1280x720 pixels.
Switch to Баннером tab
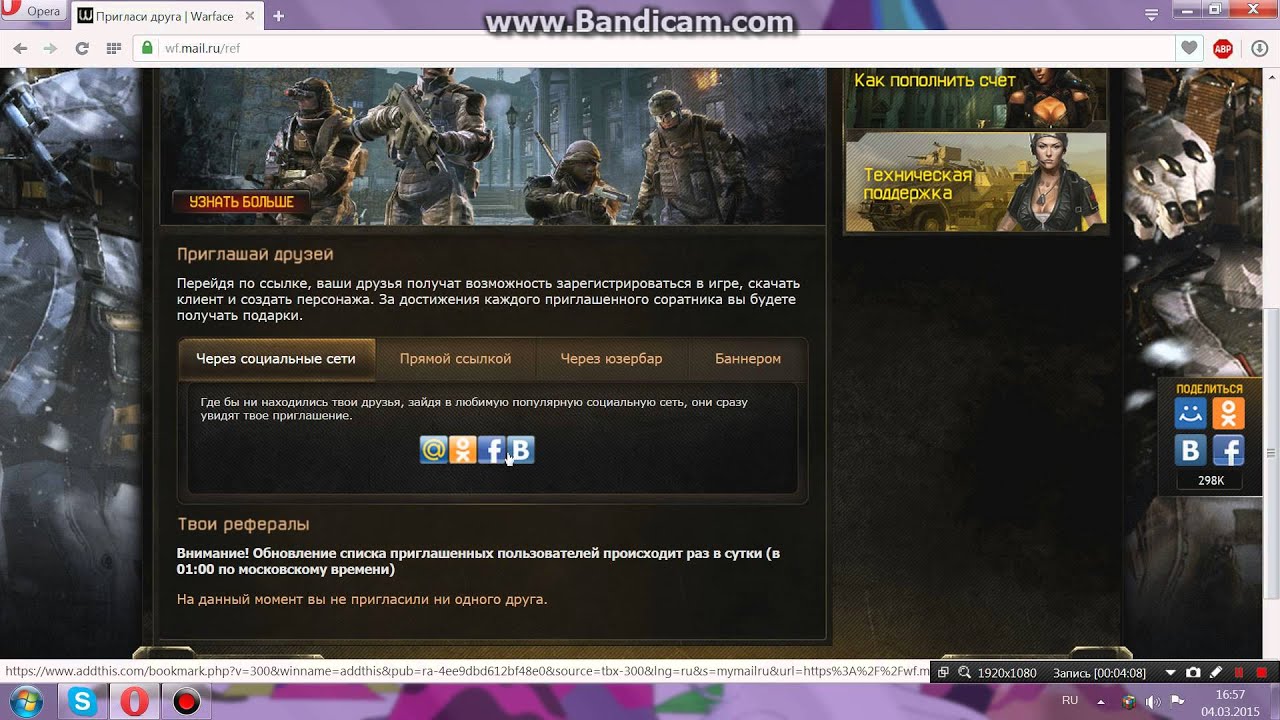click(x=748, y=358)
